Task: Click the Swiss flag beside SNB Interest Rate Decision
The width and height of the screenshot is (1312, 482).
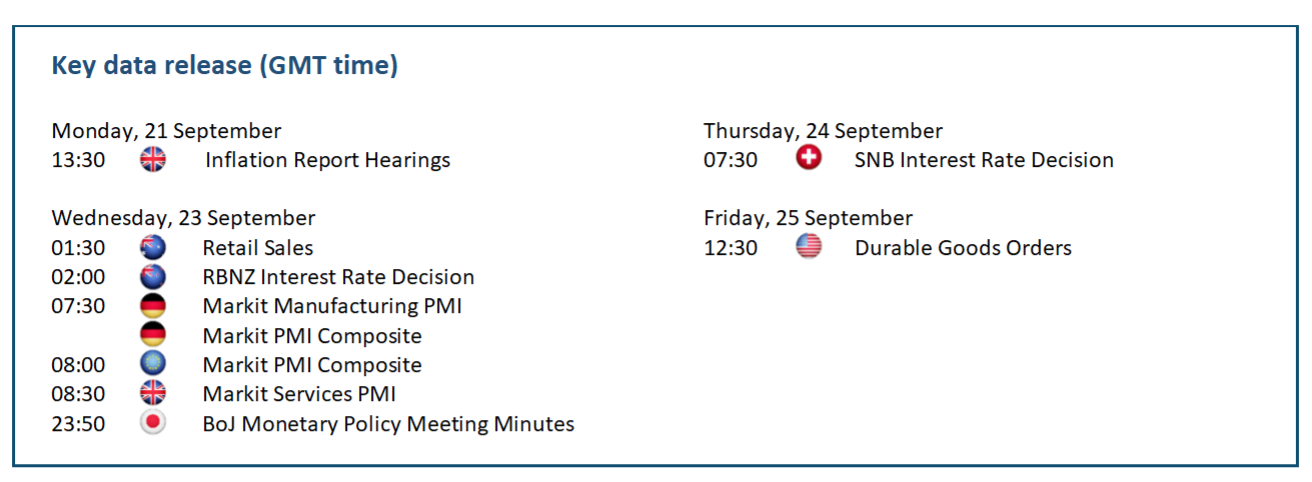Action: point(809,160)
